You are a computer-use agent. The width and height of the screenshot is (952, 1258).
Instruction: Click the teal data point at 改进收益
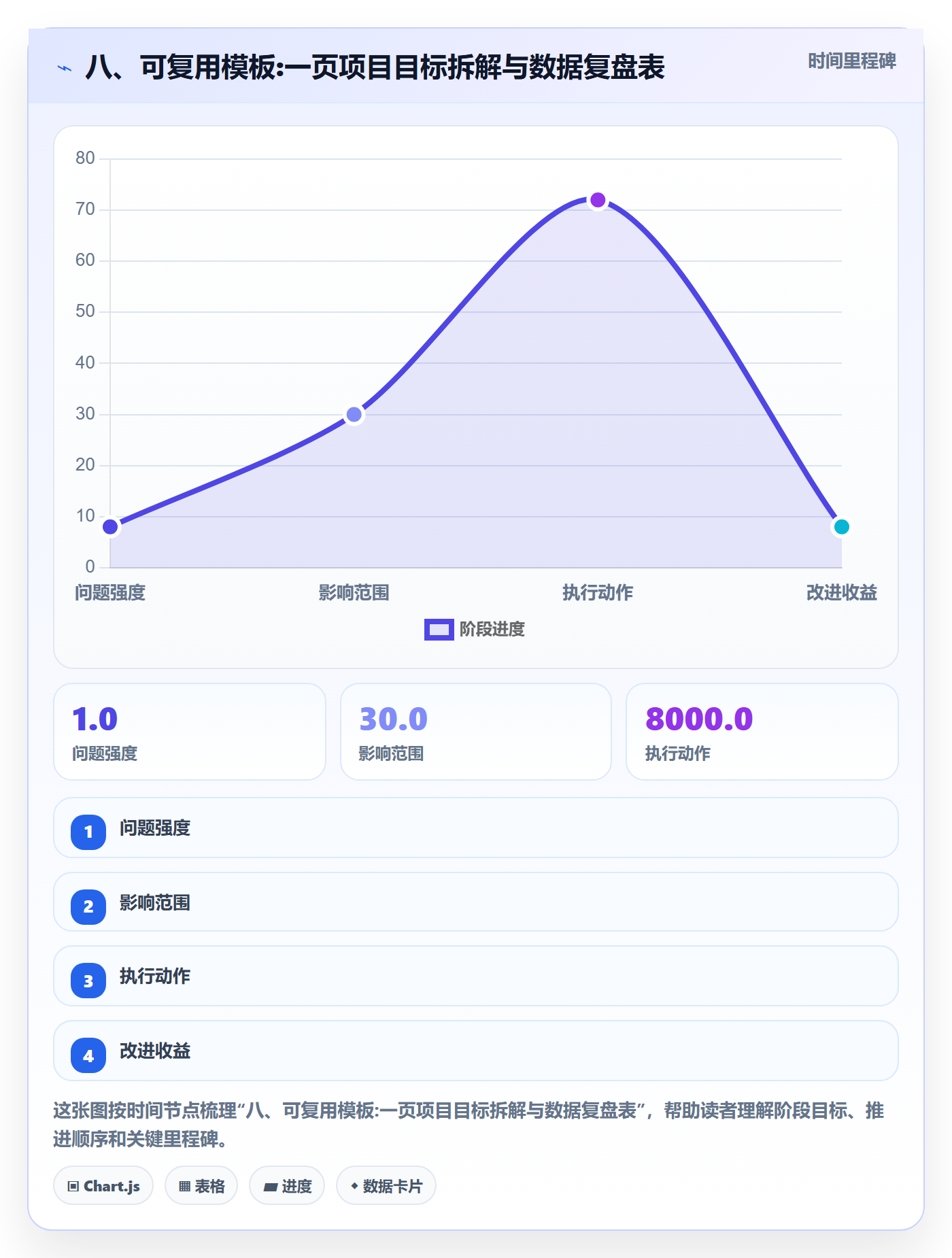(x=842, y=527)
